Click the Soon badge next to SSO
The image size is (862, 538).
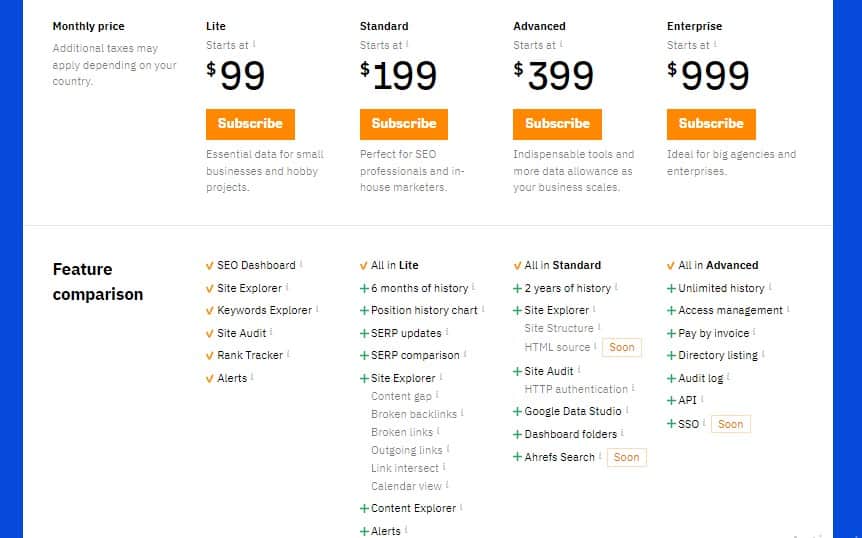click(731, 424)
